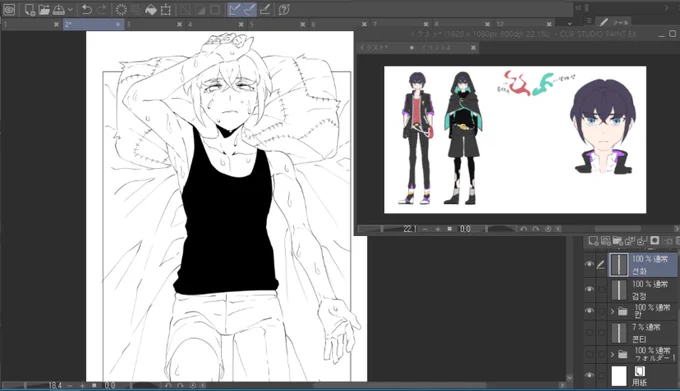680x391 pixels.
Task: Select the ツール palette tab
Action: [x=614, y=22]
